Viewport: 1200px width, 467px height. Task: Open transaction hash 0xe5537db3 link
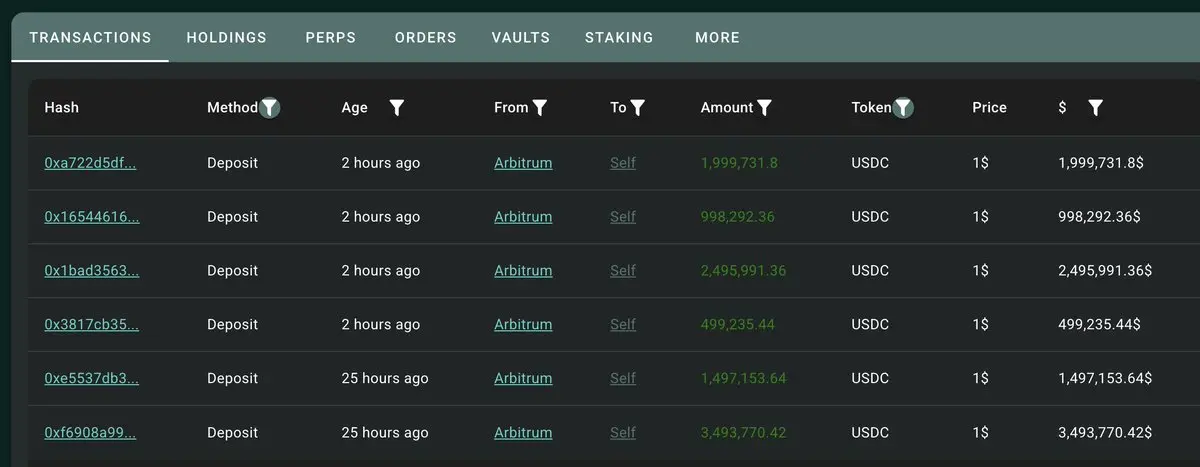tap(91, 379)
